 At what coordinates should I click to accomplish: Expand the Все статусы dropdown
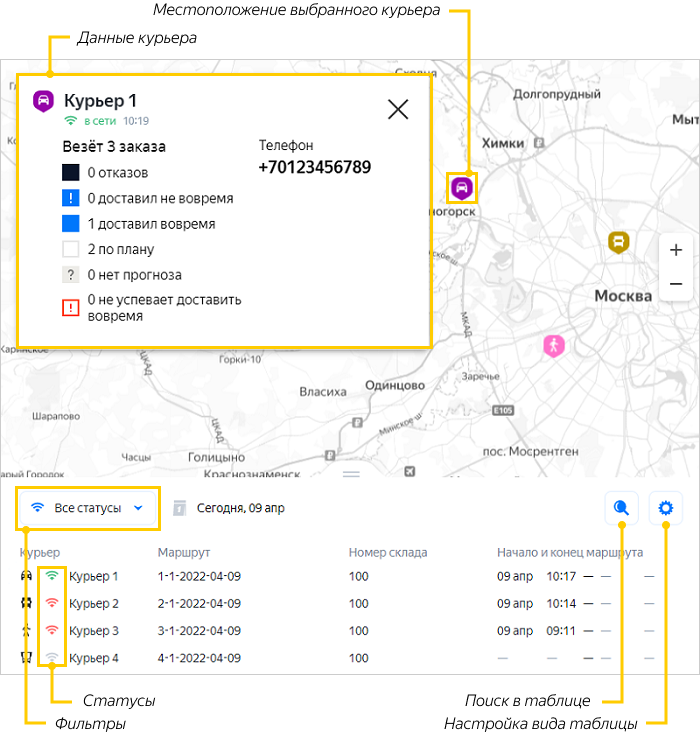(88, 508)
